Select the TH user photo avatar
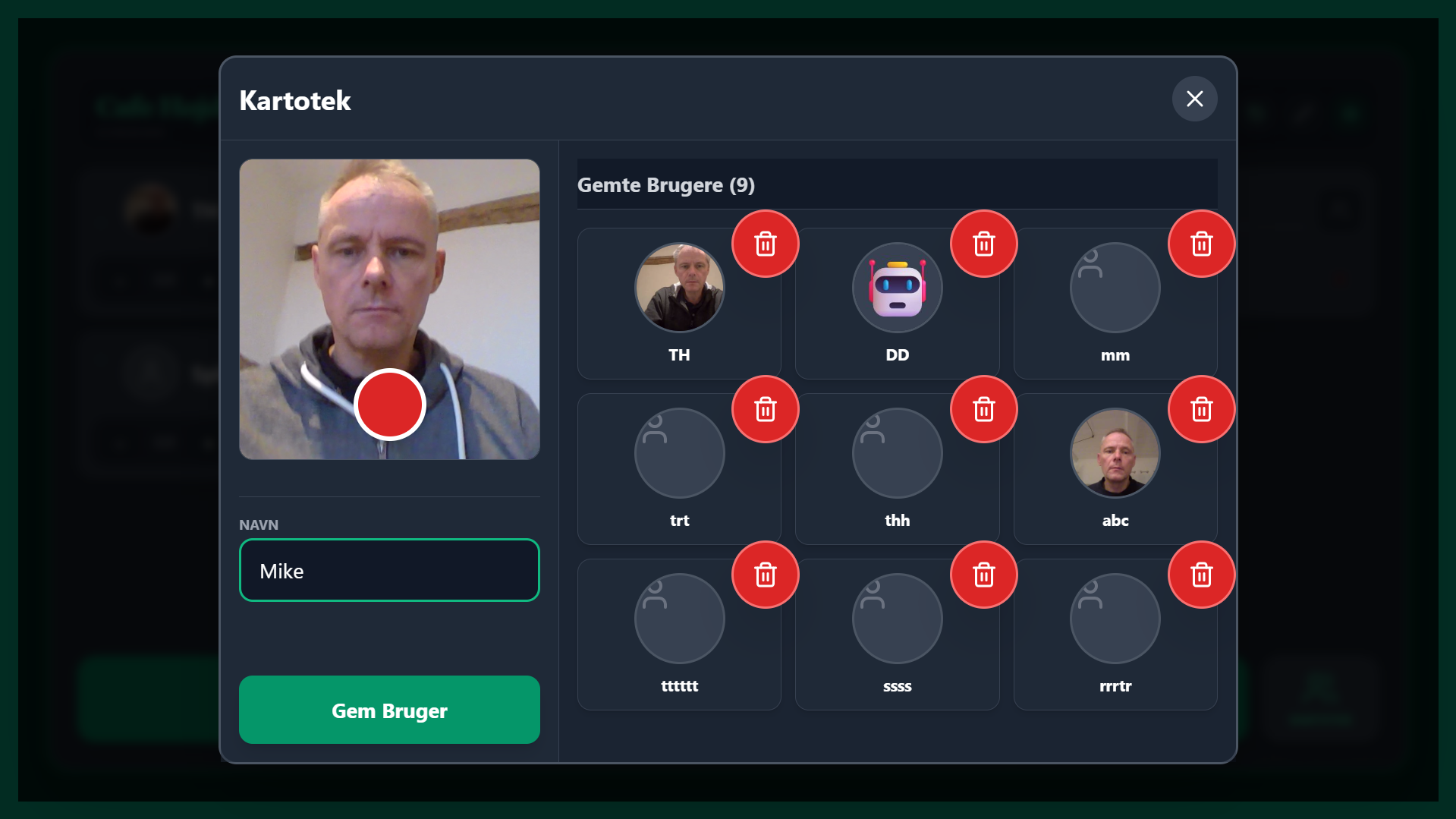Image resolution: width=1456 pixels, height=819 pixels. pyautogui.click(x=679, y=288)
